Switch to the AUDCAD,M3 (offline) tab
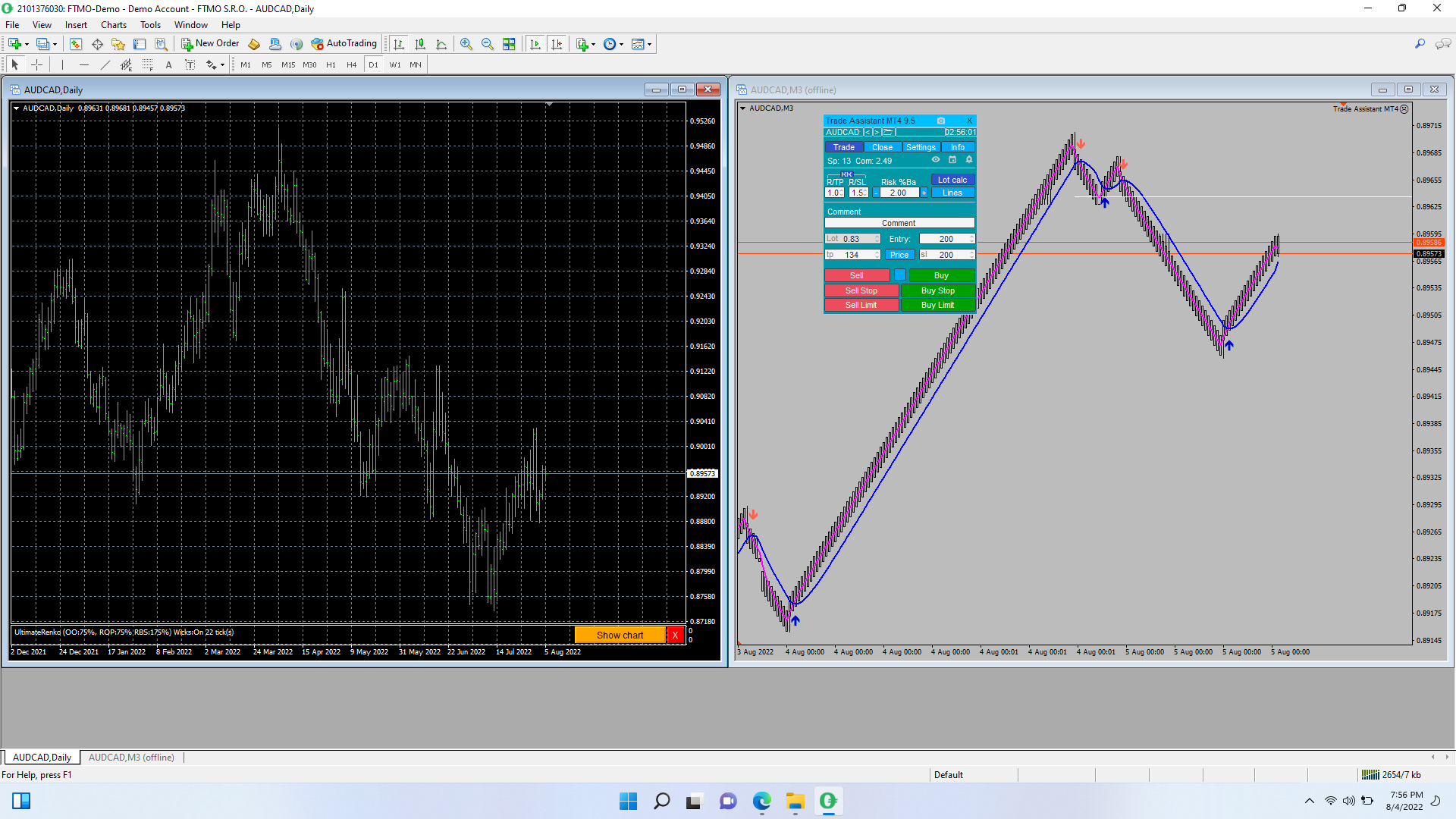Screen dimensions: 1456x819 [131, 757]
